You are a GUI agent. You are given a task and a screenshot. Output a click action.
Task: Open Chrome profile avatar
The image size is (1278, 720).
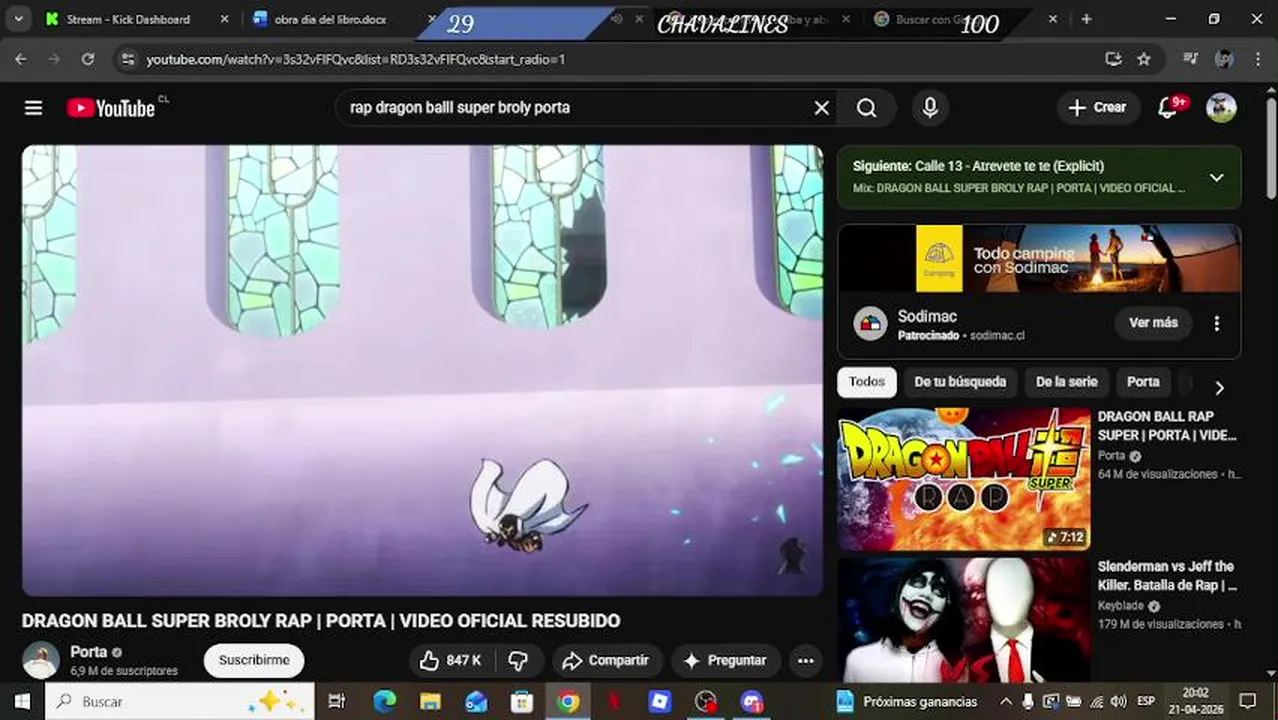pyautogui.click(x=1224, y=59)
